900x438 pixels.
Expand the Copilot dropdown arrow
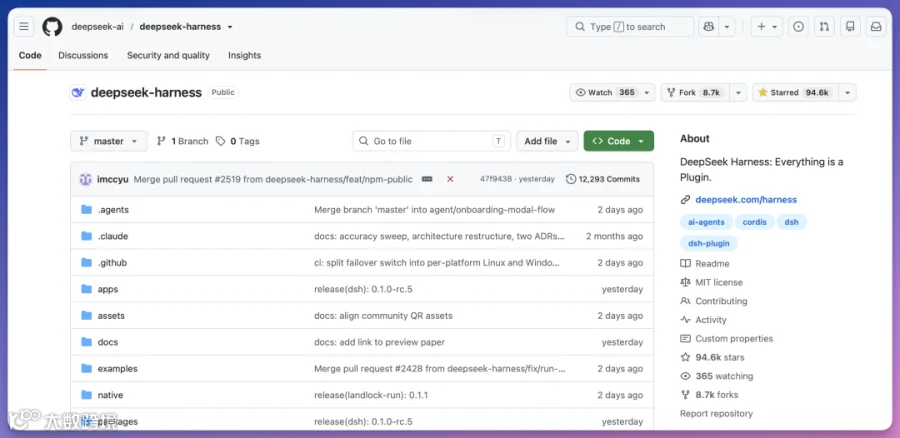[x=727, y=27]
